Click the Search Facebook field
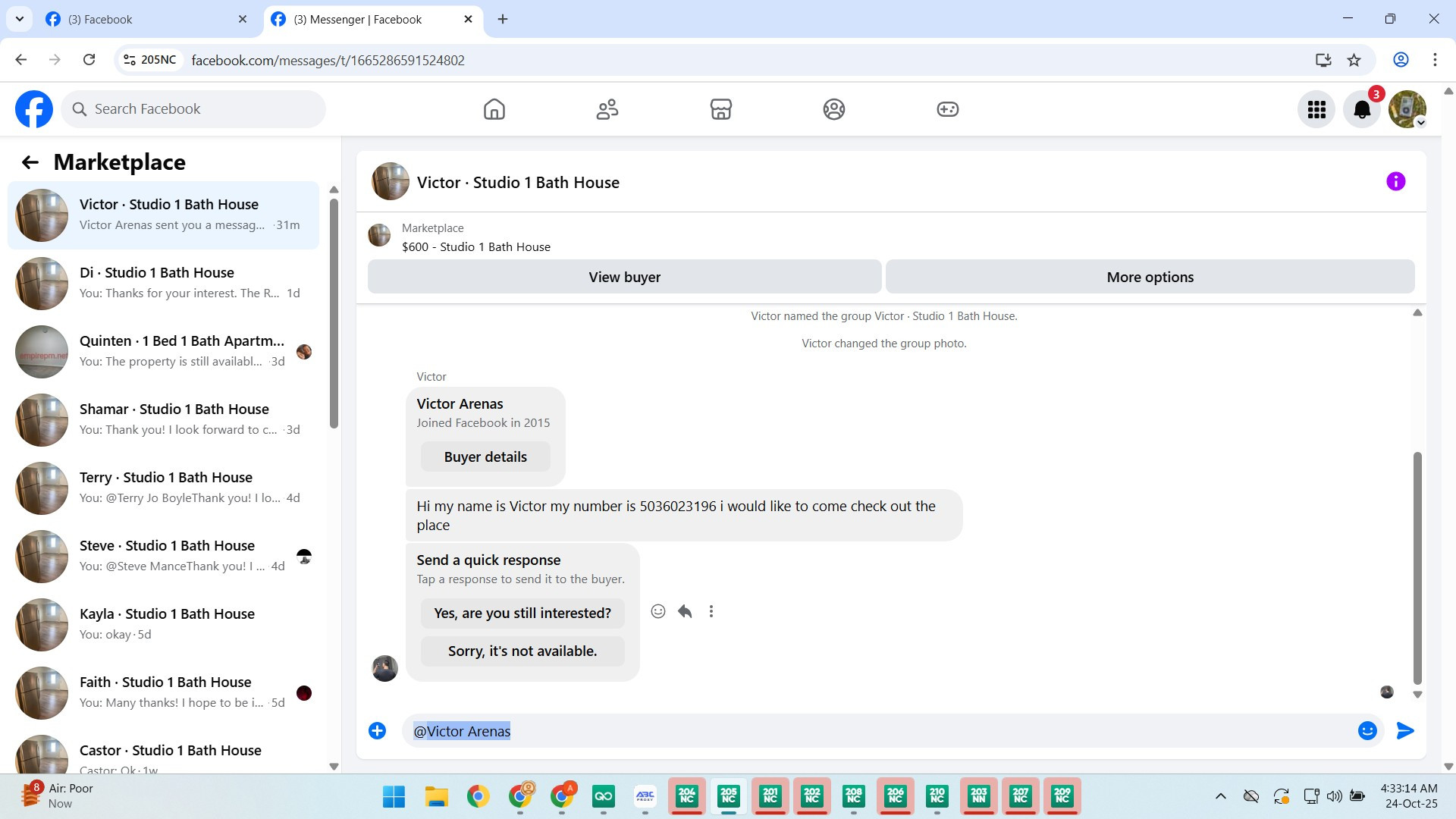1456x819 pixels. (x=193, y=109)
